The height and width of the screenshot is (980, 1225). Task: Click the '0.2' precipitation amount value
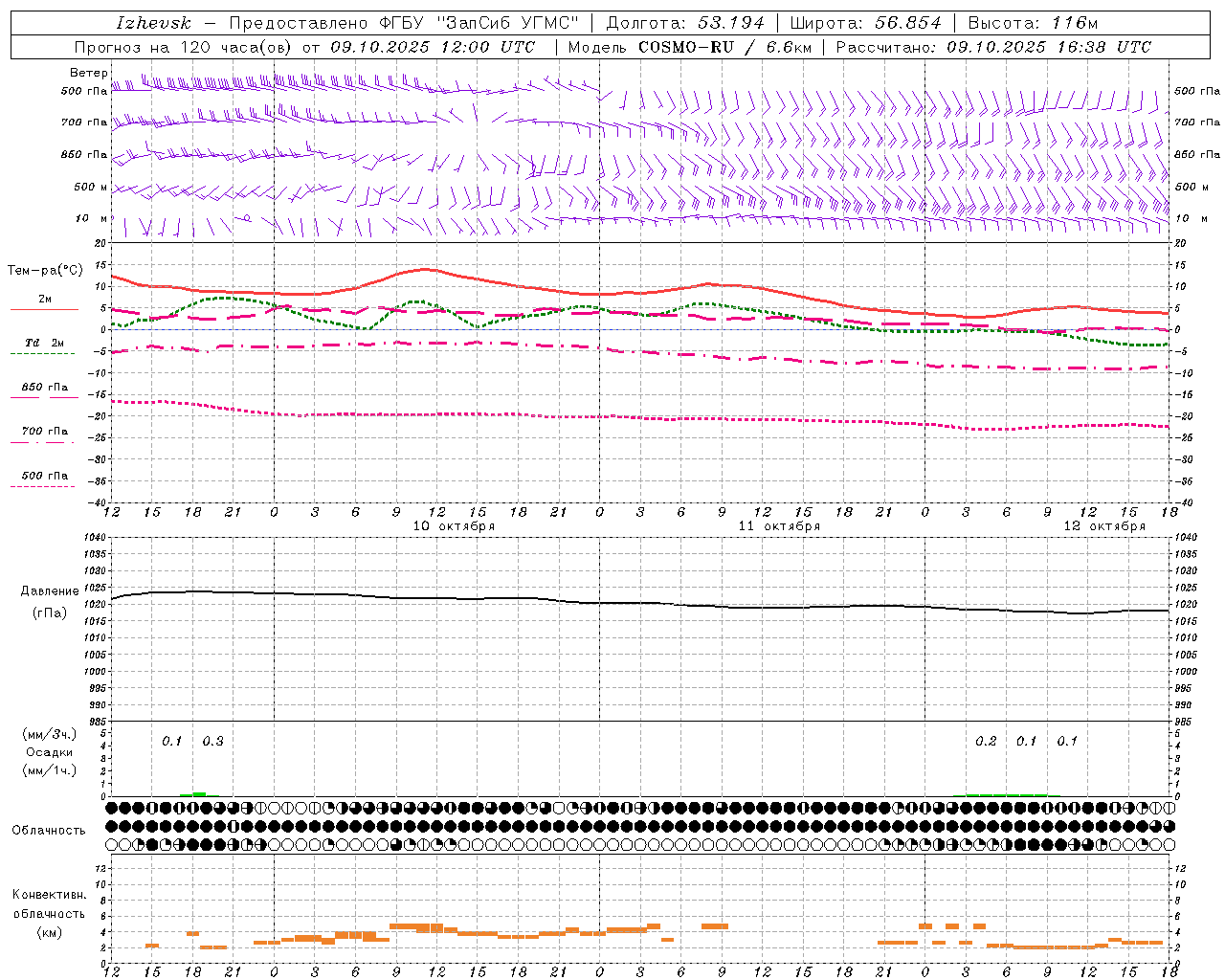point(986,741)
